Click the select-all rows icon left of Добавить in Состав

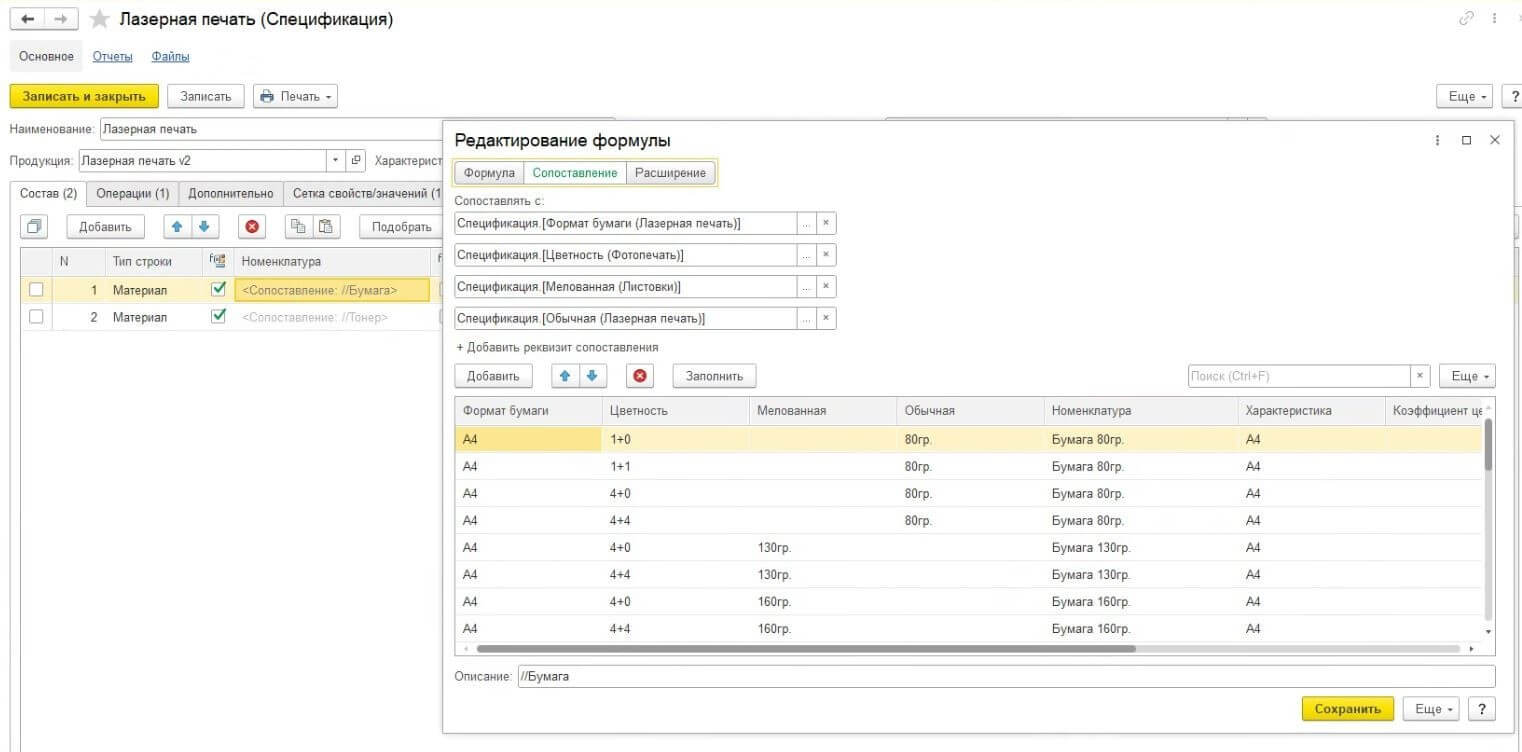pyautogui.click(x=36, y=226)
